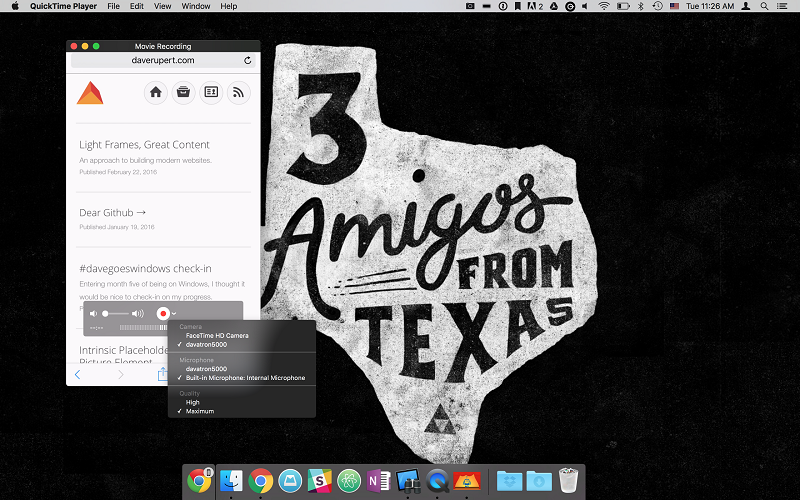
Task: Tap the share icon in bottom toolbar
Action: pos(162,375)
